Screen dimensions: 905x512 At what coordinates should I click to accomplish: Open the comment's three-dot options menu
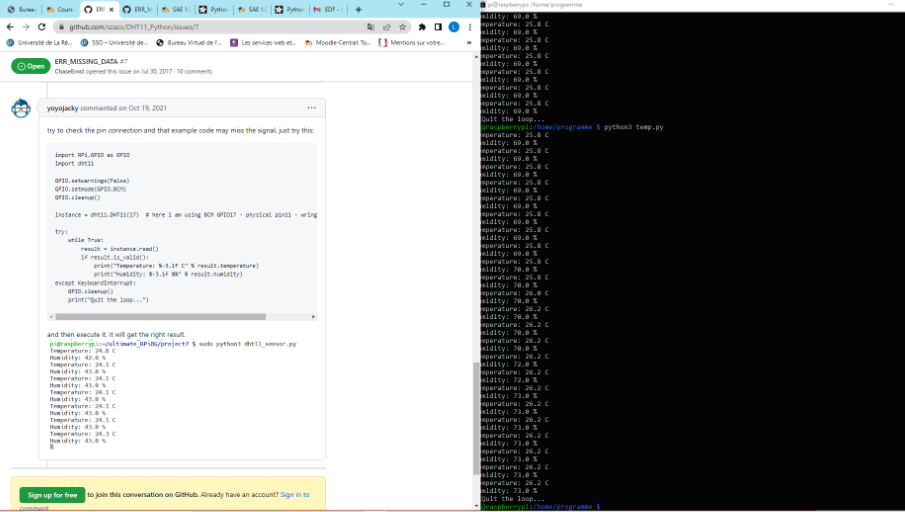(x=311, y=108)
